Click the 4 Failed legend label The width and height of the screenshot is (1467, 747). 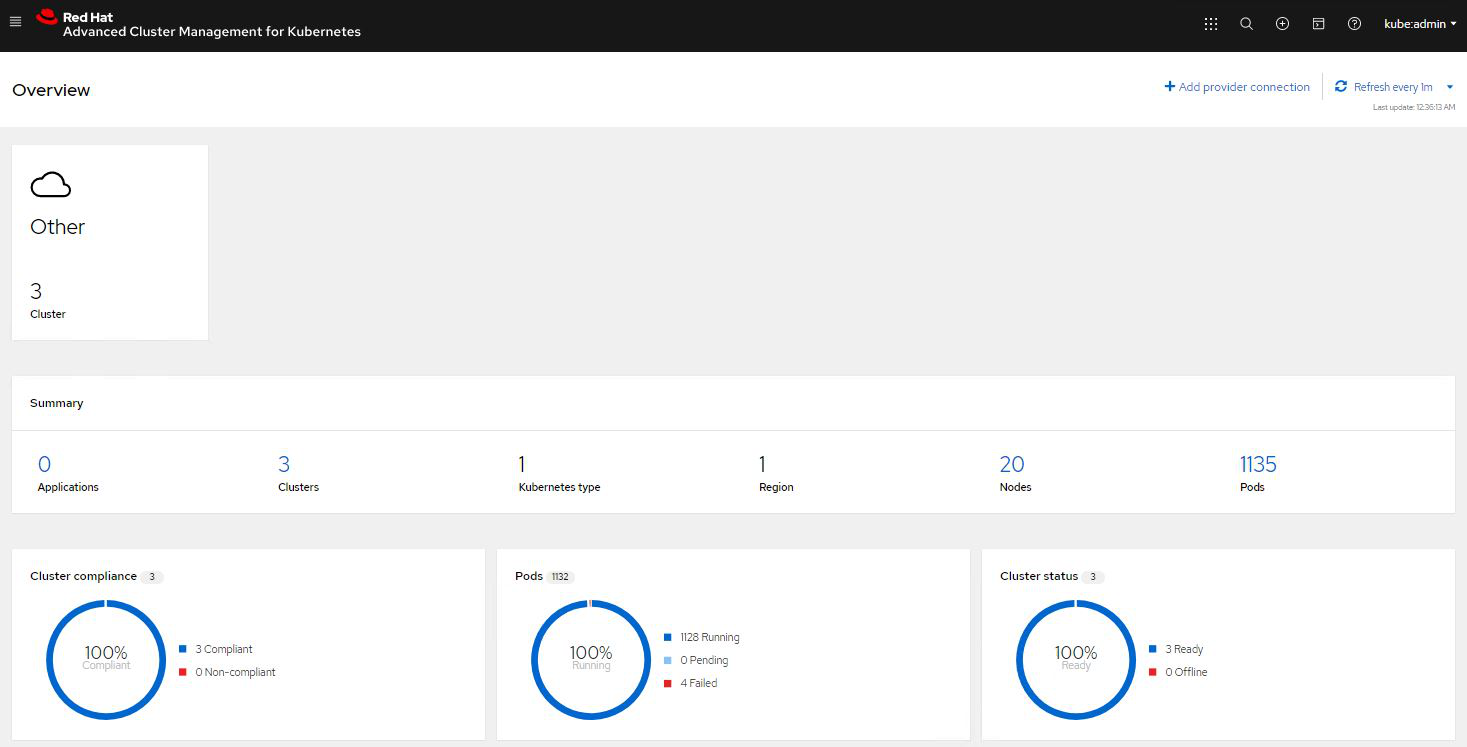[699, 683]
